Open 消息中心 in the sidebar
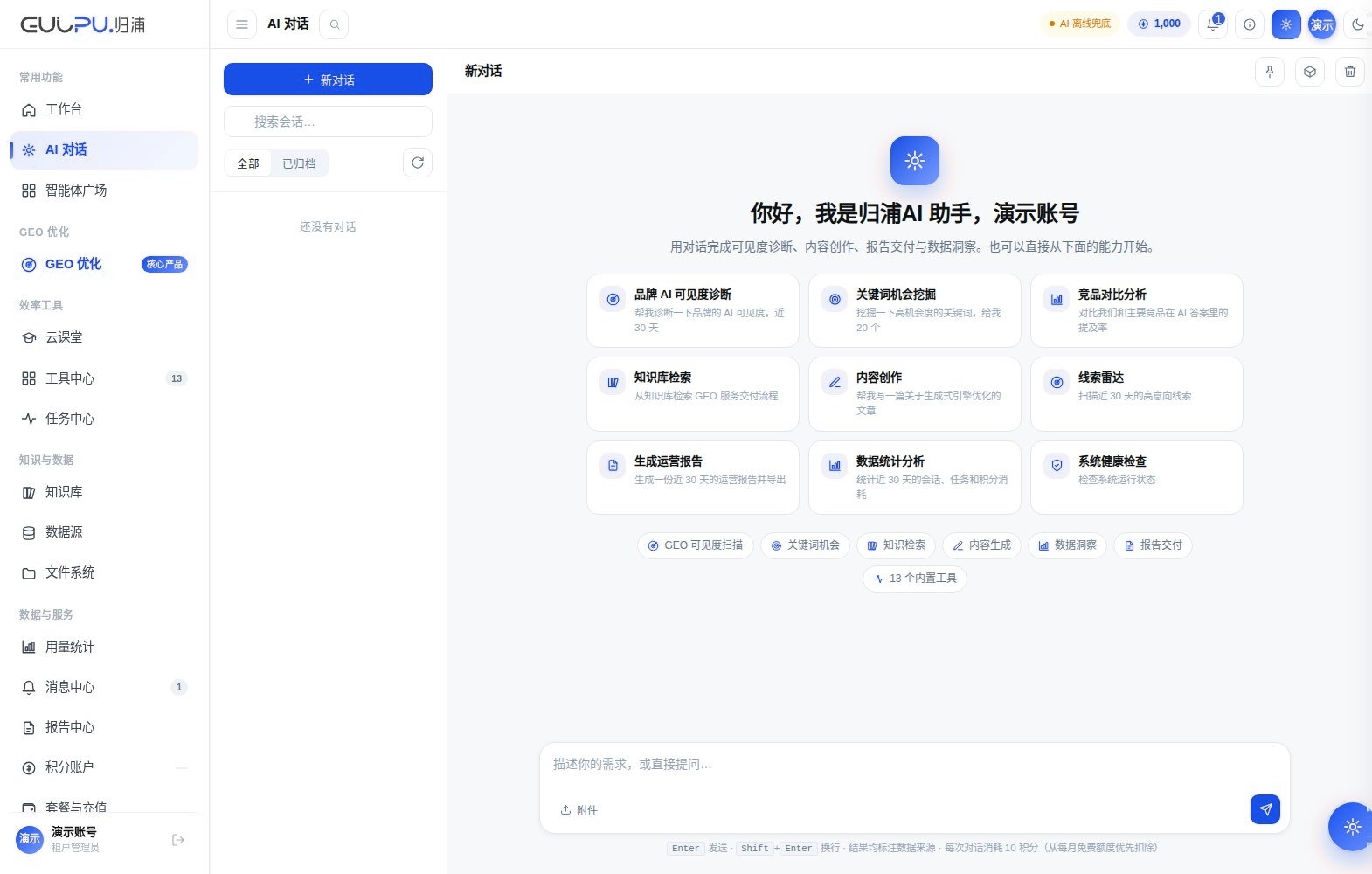 pyautogui.click(x=104, y=687)
